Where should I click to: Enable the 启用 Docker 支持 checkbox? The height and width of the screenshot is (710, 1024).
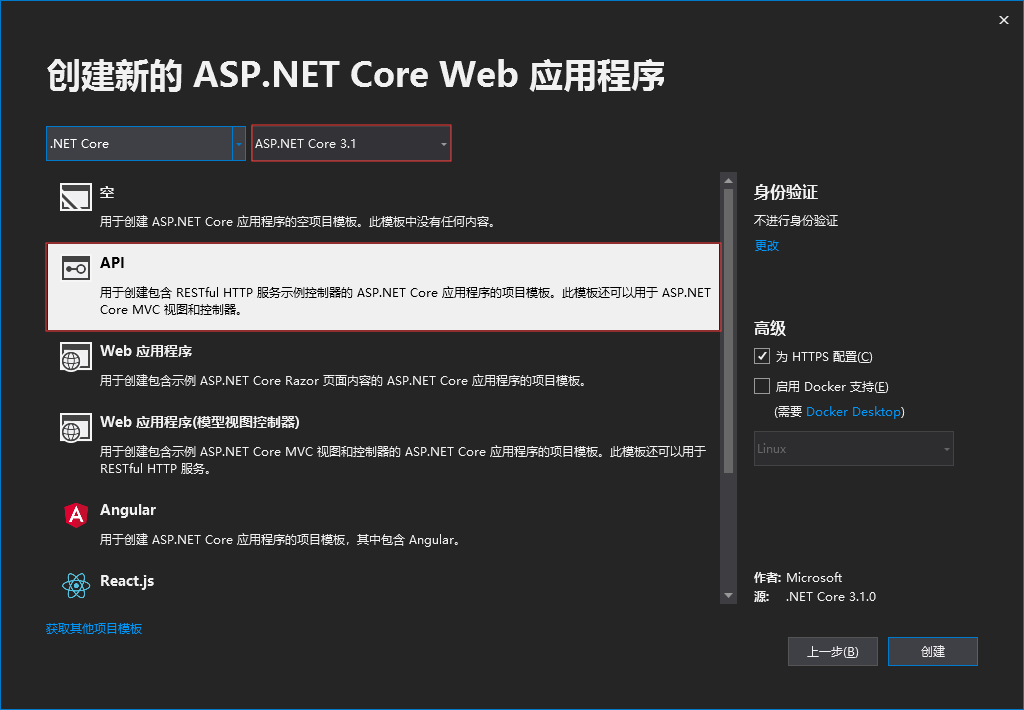[x=761, y=386]
